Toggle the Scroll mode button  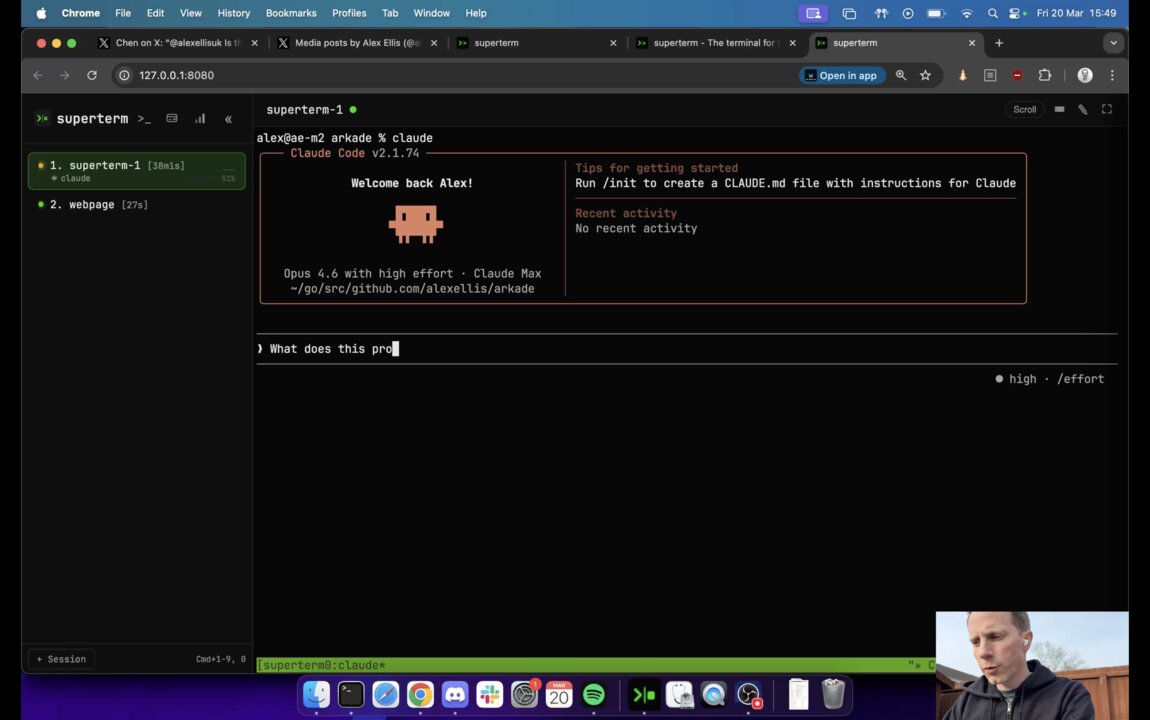pos(1024,110)
